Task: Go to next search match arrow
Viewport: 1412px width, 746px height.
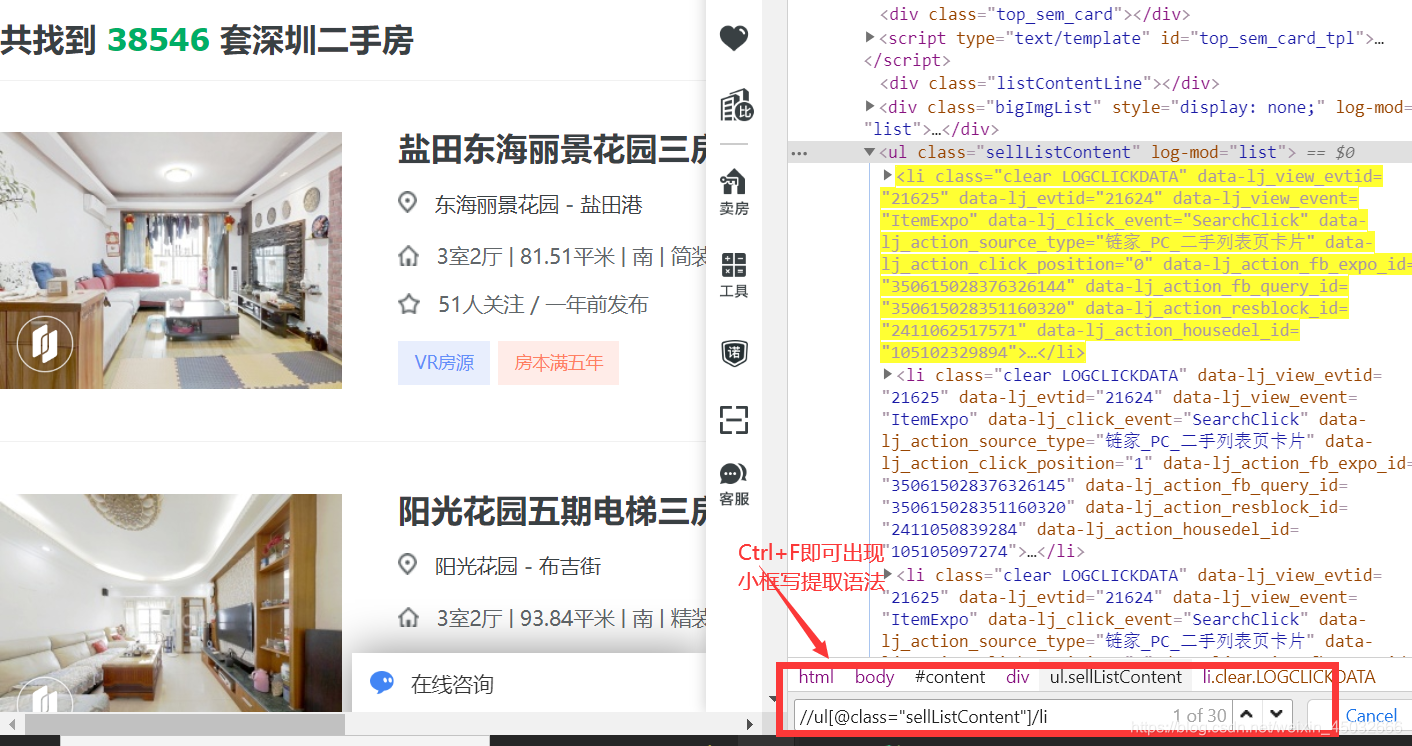Action: [1276, 714]
